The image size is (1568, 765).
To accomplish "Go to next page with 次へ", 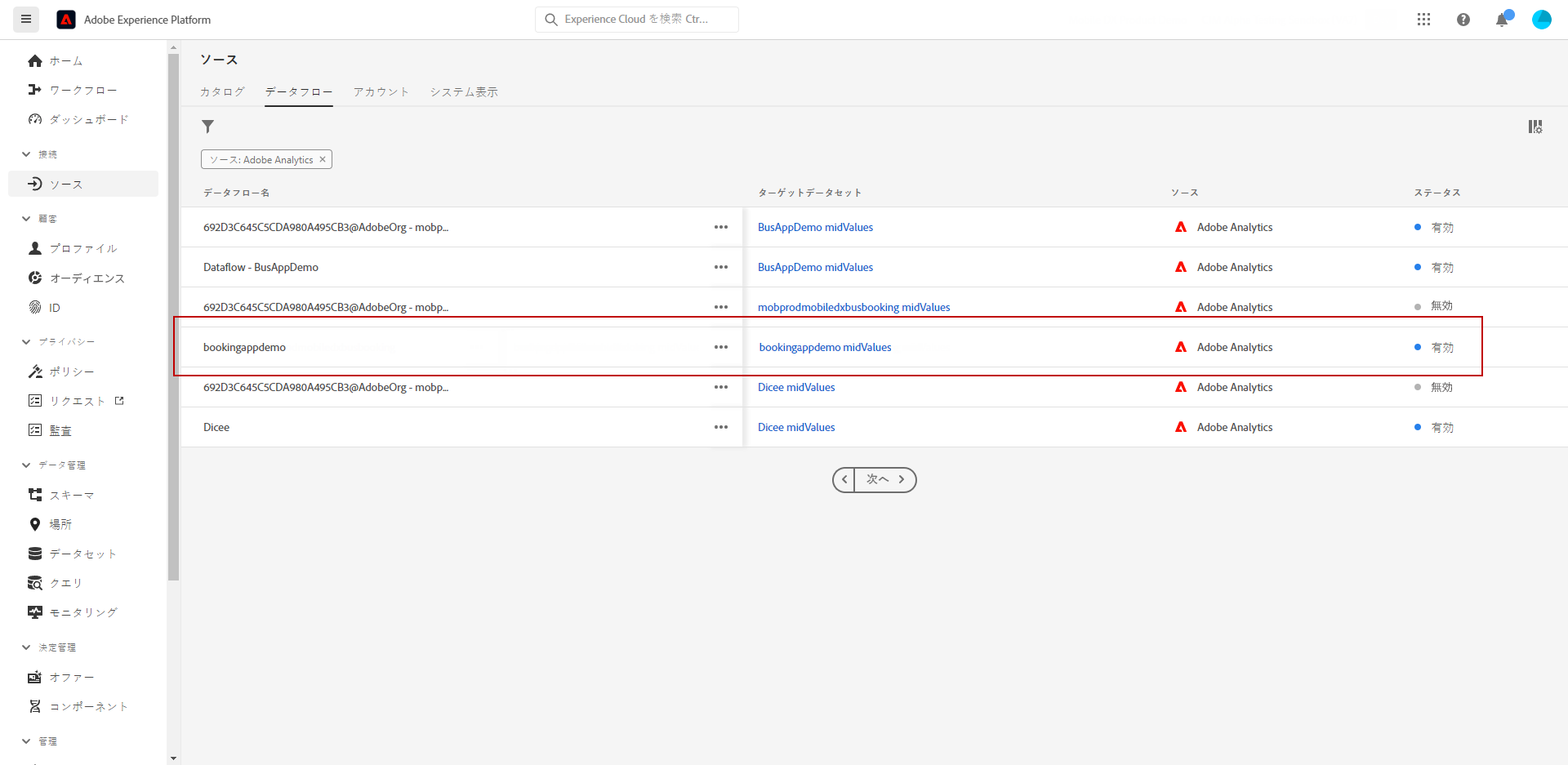I will (885, 479).
